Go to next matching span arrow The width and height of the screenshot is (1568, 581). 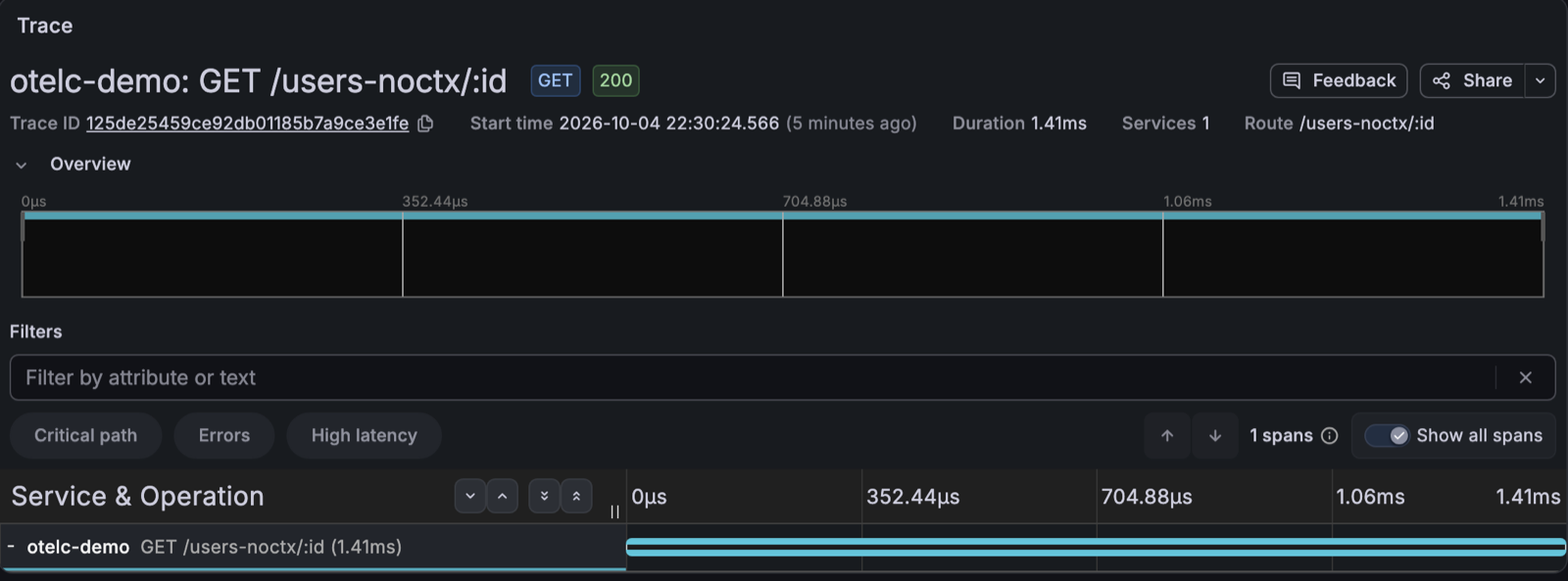pos(1215,435)
